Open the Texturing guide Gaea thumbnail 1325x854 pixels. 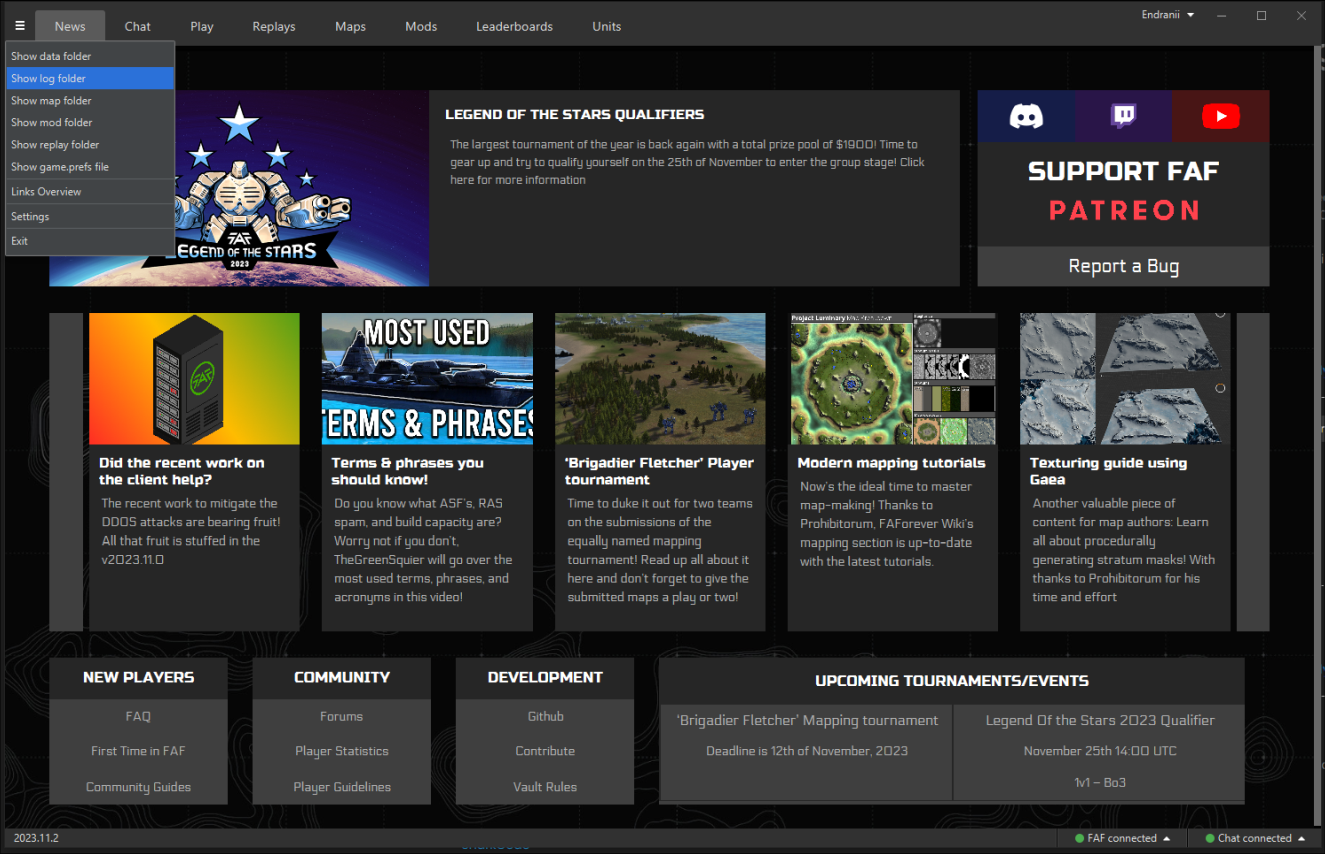coord(1125,379)
